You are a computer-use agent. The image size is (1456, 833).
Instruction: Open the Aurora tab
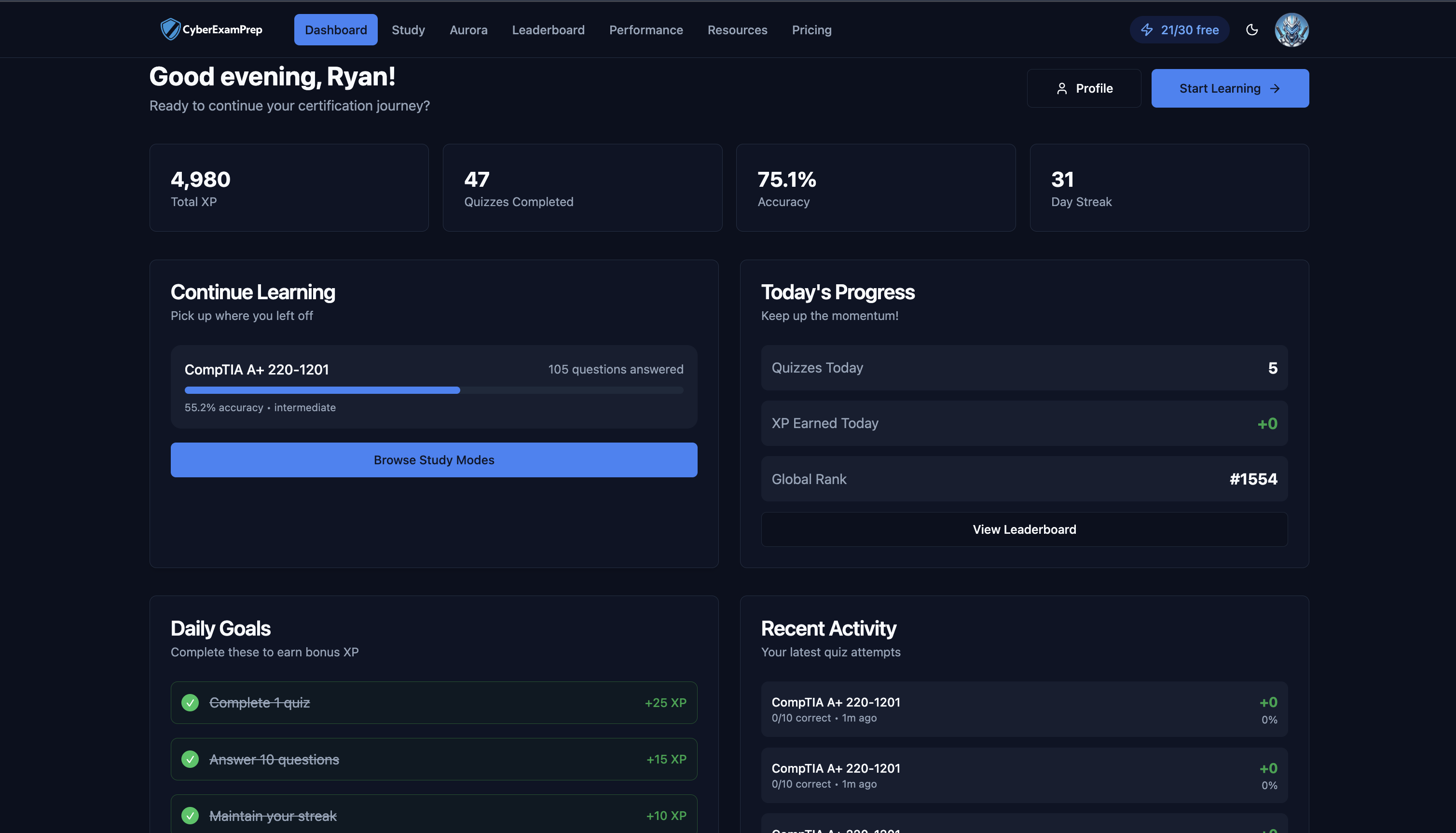pyautogui.click(x=468, y=30)
